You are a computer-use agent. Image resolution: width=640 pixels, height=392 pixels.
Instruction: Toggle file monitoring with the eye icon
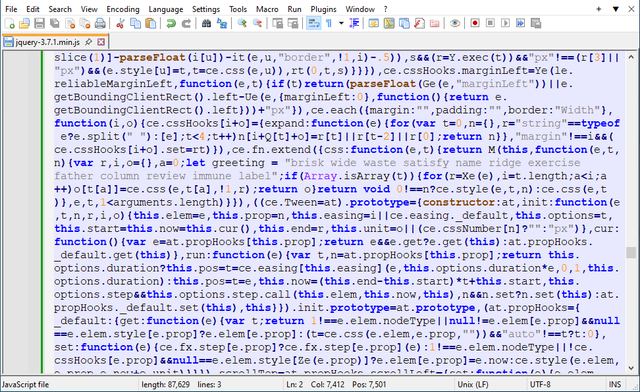point(455,23)
